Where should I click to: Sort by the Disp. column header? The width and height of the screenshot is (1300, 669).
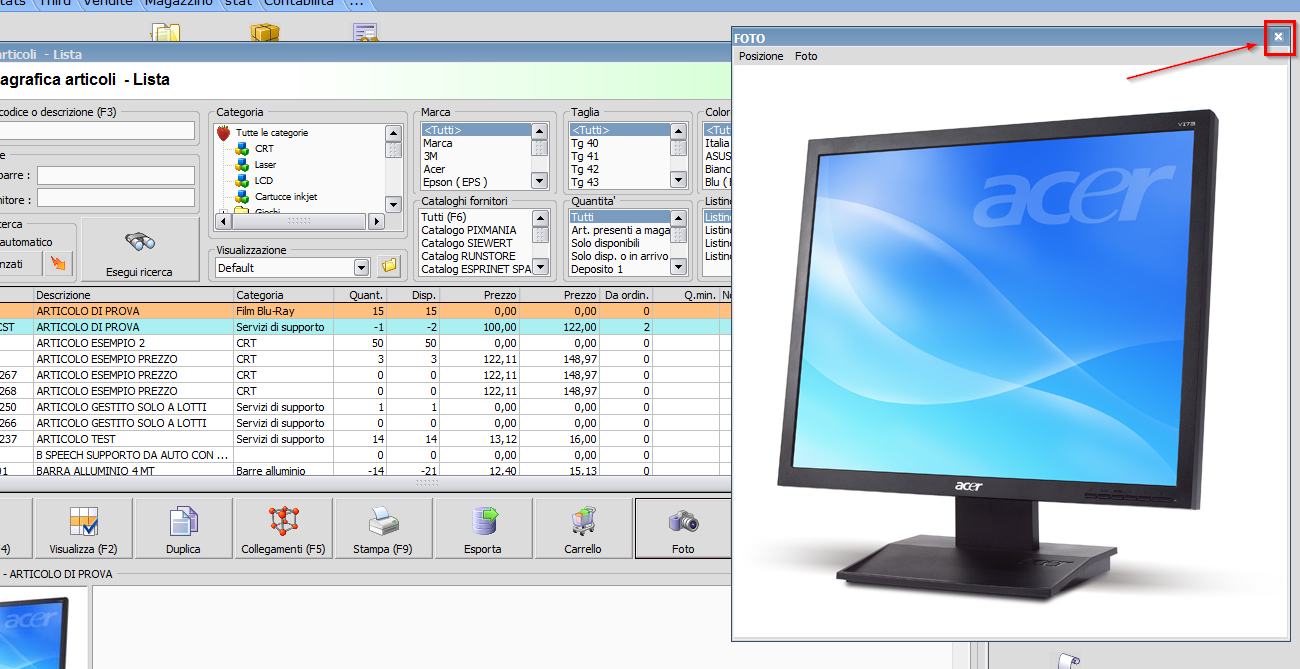pyautogui.click(x=414, y=295)
